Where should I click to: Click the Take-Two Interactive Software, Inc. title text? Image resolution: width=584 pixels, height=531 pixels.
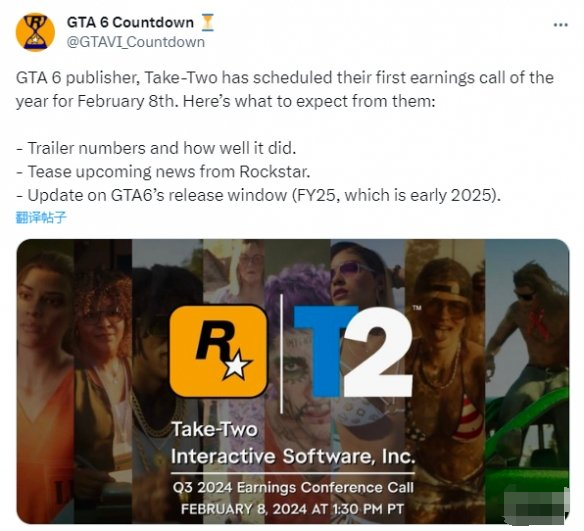(x=293, y=443)
